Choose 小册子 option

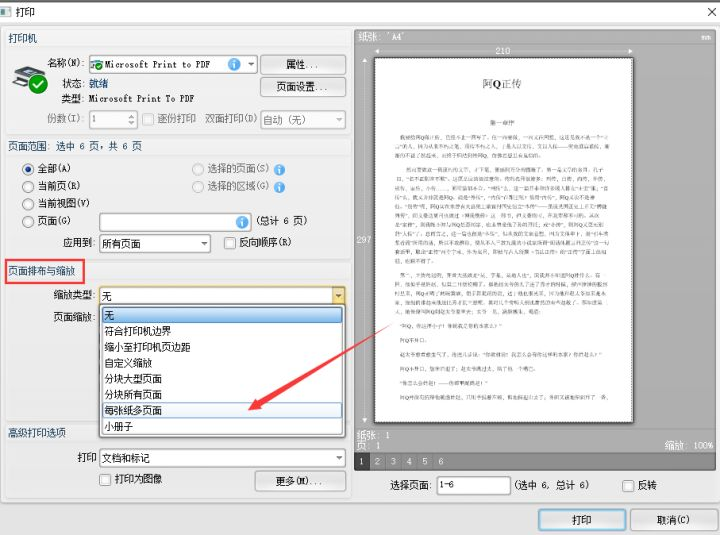(x=222, y=426)
